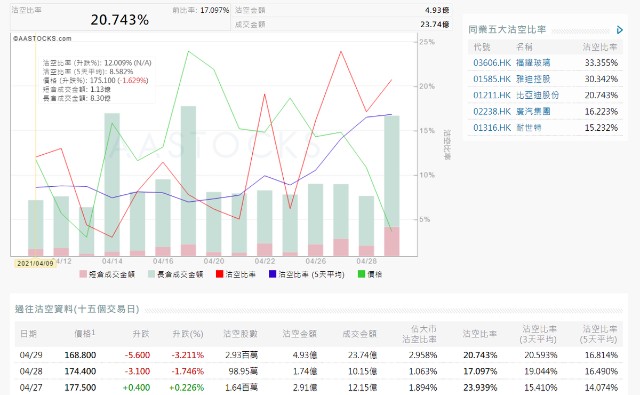Image resolution: width=640 pixels, height=395 pixels.
Task: Click the 23.74億 turnover value at the top
Action: click(435, 24)
